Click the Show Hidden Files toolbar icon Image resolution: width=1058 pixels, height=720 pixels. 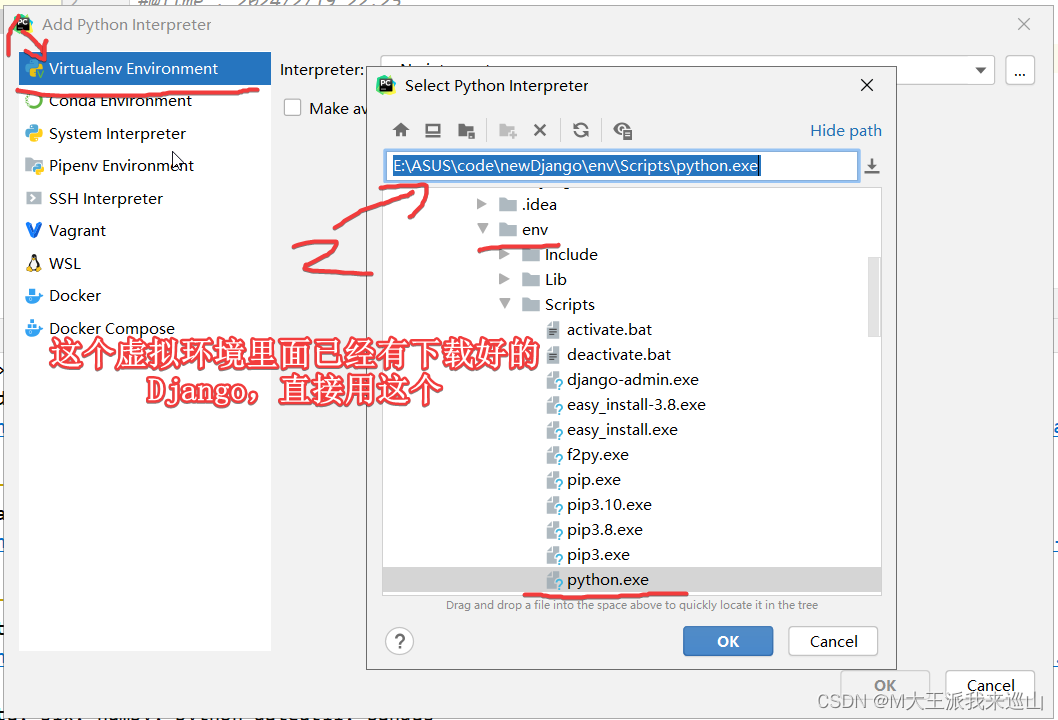[622, 130]
